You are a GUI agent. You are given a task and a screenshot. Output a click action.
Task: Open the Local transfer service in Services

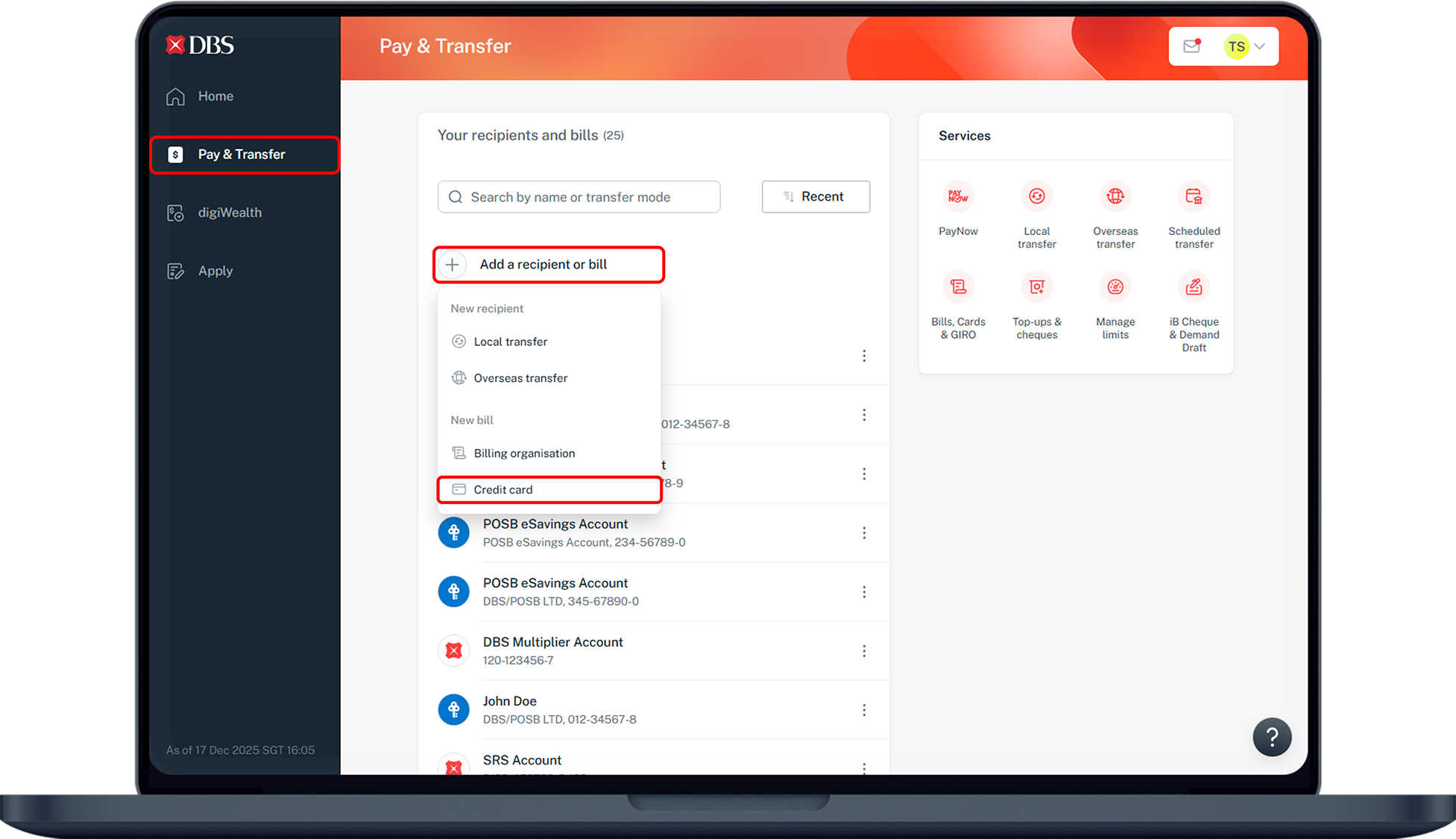(x=1036, y=197)
